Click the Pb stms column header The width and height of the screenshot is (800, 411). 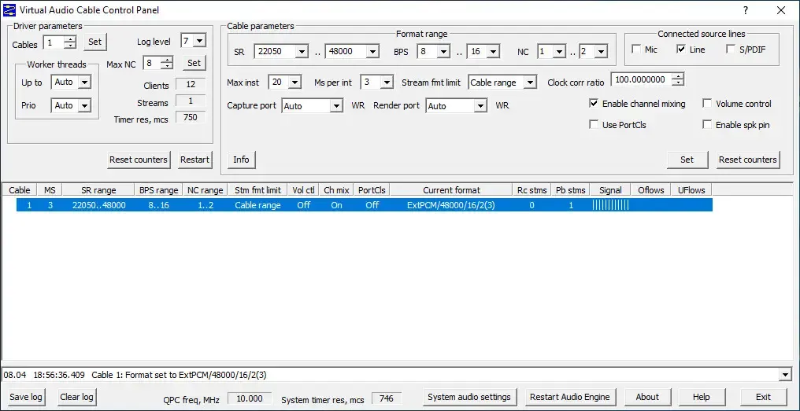pos(570,190)
